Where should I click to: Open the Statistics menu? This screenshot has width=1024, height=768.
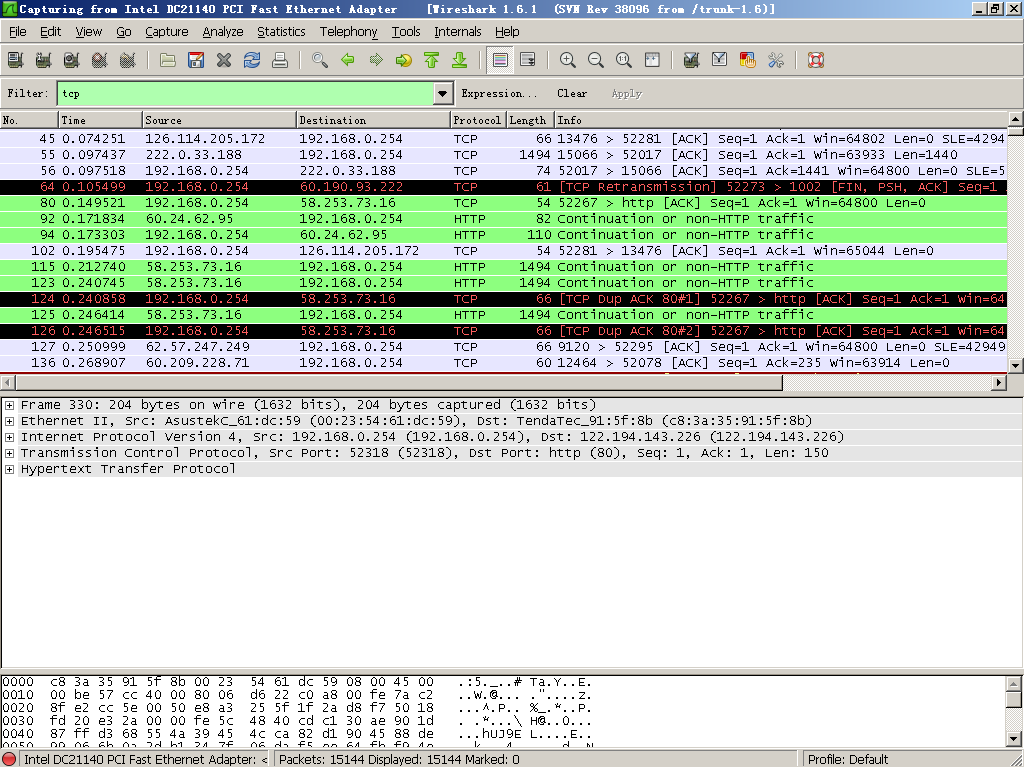click(x=281, y=31)
